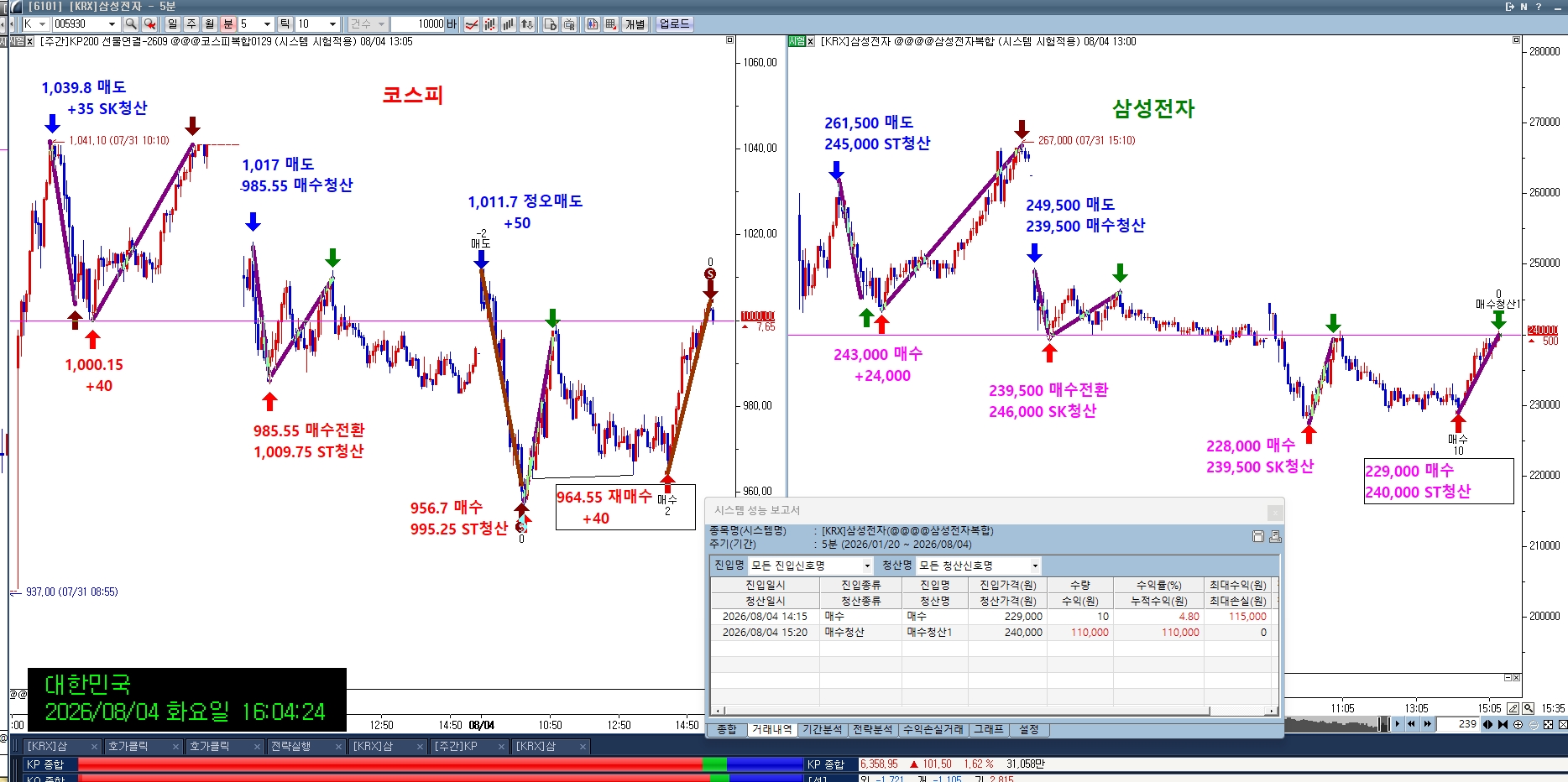
Task: Toggle the 개별 button in toolbar
Action: [635, 24]
